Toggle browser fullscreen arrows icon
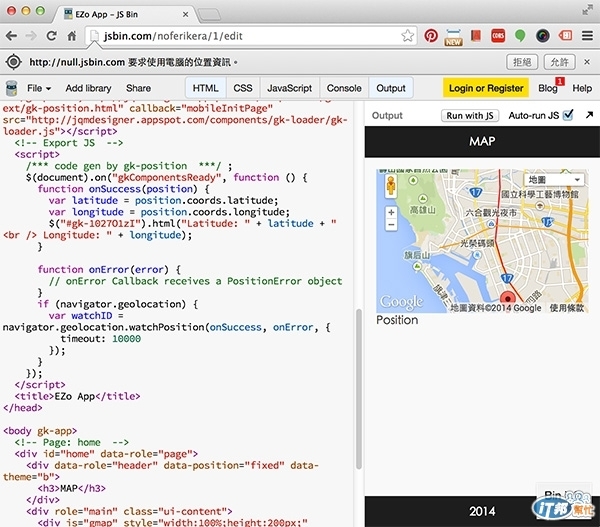 pos(587,10)
